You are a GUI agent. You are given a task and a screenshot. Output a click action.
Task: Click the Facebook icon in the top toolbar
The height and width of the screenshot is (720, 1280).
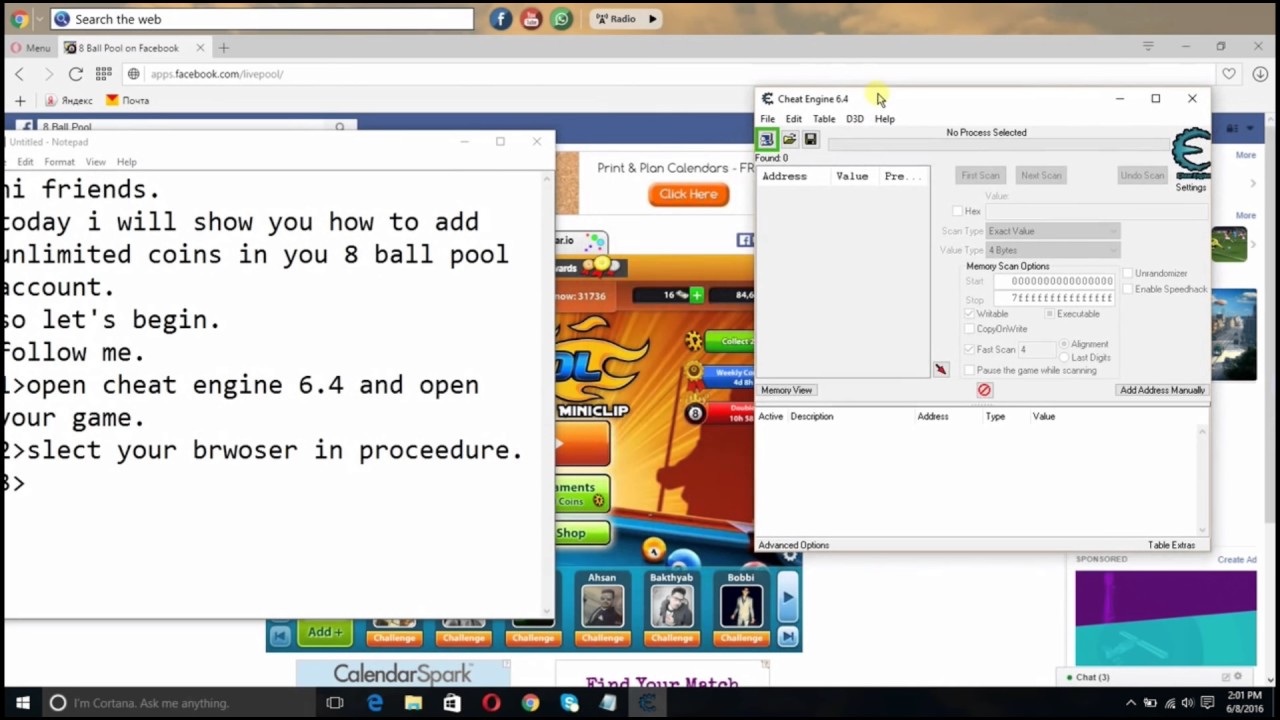point(501,19)
